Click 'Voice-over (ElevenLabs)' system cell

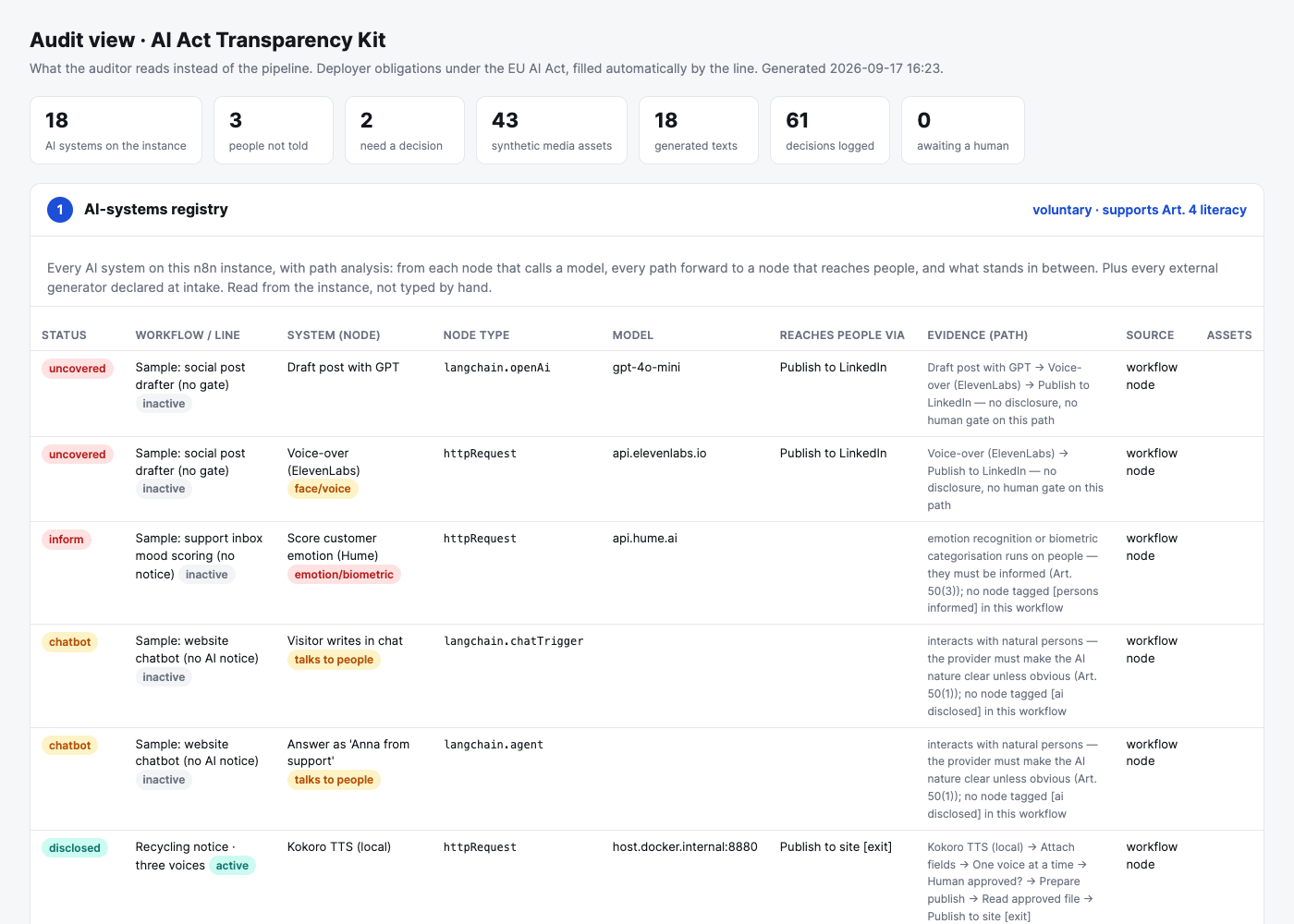(x=323, y=462)
